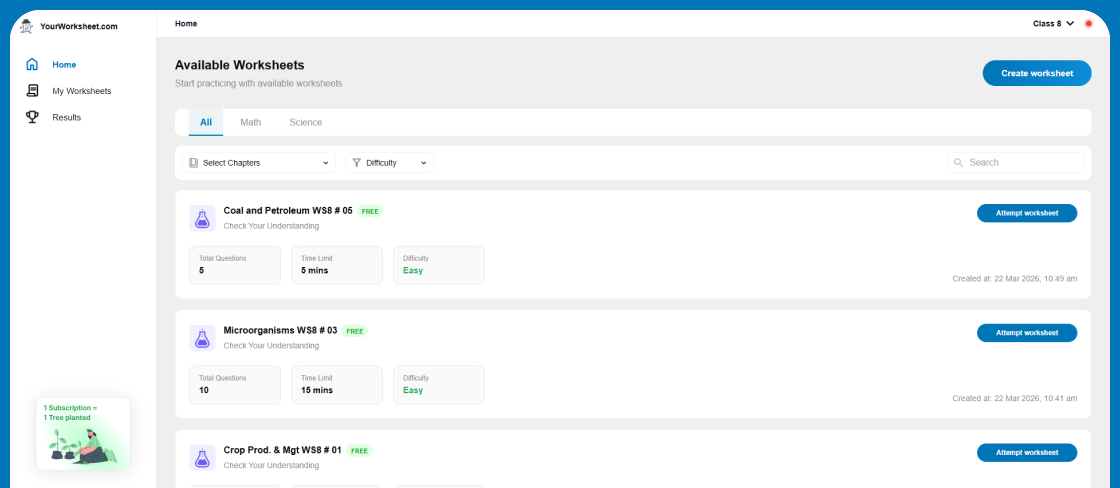The height and width of the screenshot is (488, 1120).
Task: Click the Coal and Petroleum WS8 # 05 title
Action: [288, 211]
